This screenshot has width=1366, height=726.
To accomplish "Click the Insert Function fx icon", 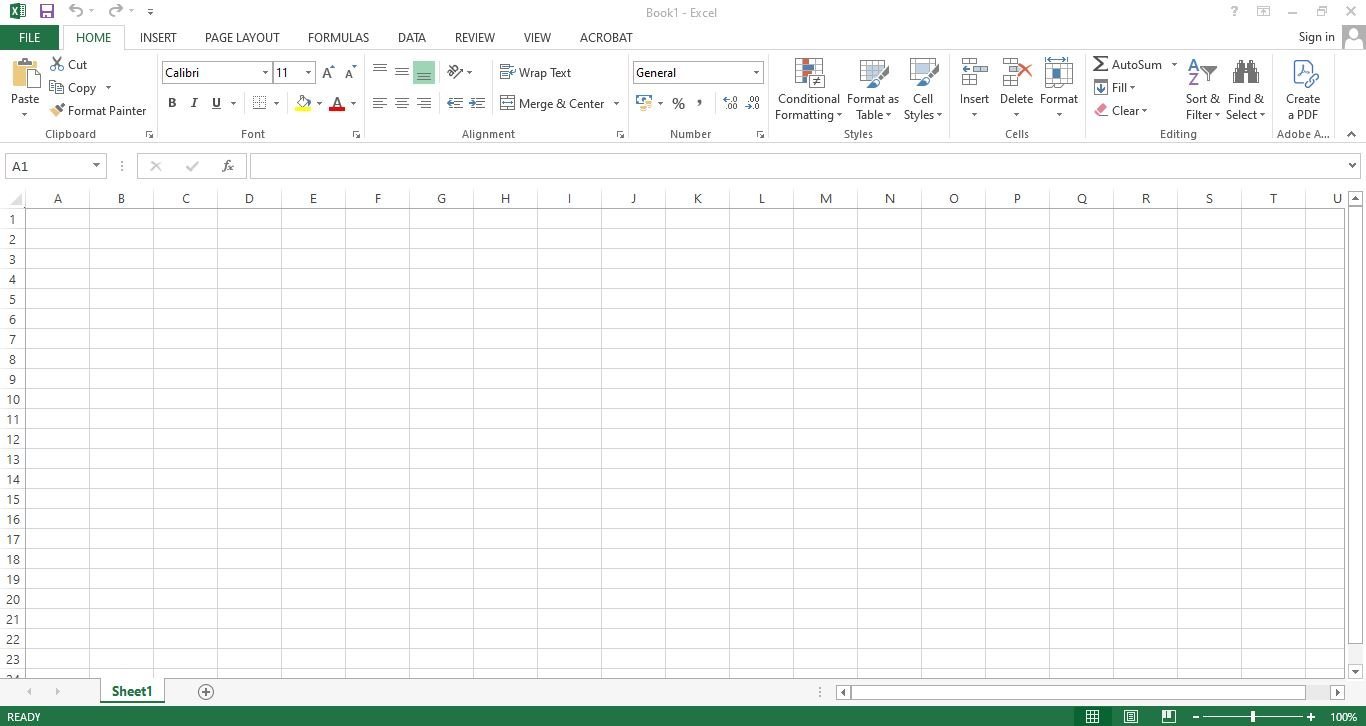I will pos(228,166).
